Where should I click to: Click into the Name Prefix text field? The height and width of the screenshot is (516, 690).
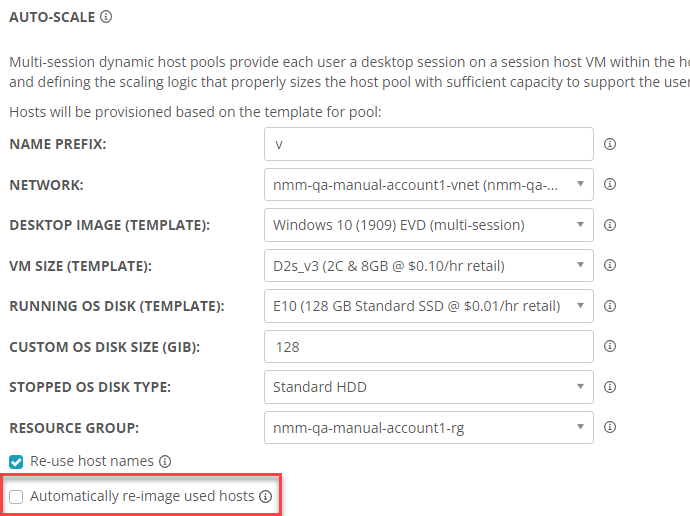429,144
